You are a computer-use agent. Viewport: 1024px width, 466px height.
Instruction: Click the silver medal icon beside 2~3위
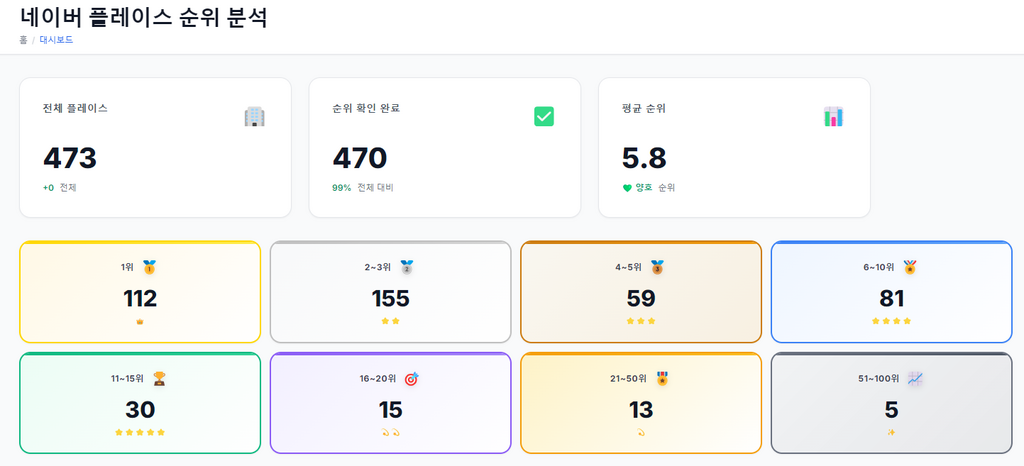click(407, 267)
